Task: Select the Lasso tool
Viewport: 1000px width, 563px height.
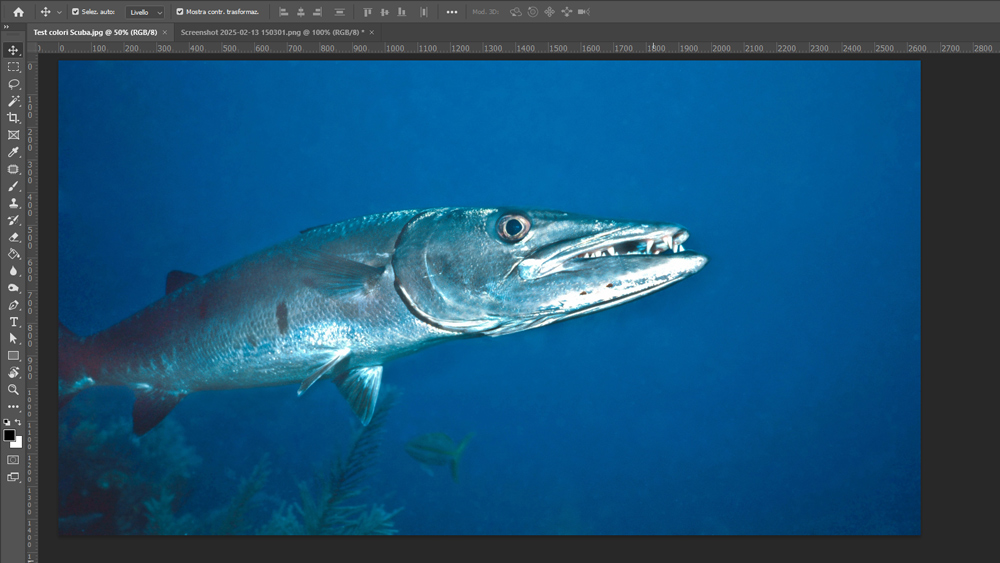Action: pyautogui.click(x=14, y=84)
